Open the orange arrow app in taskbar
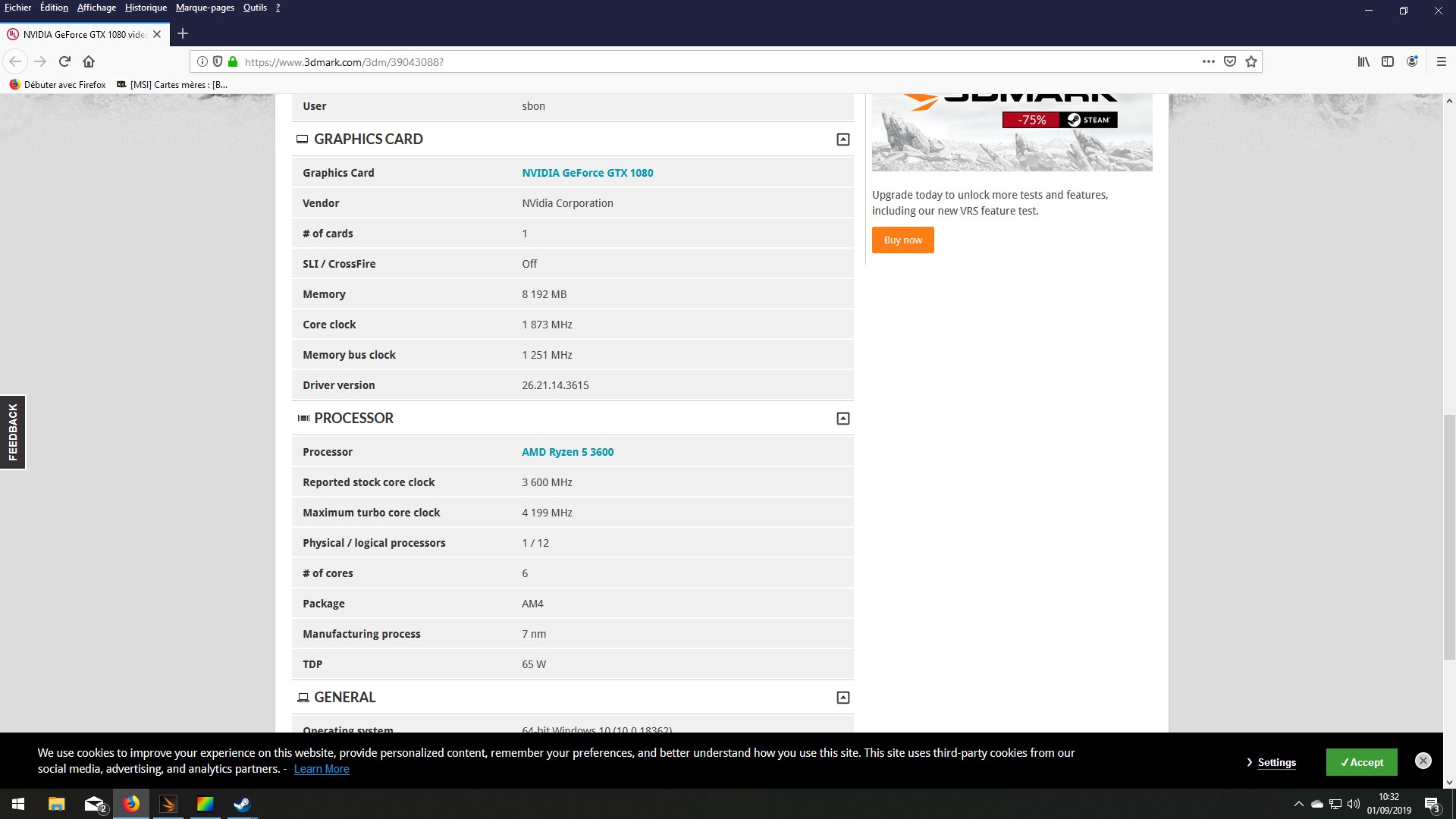1456x819 pixels. [168, 804]
